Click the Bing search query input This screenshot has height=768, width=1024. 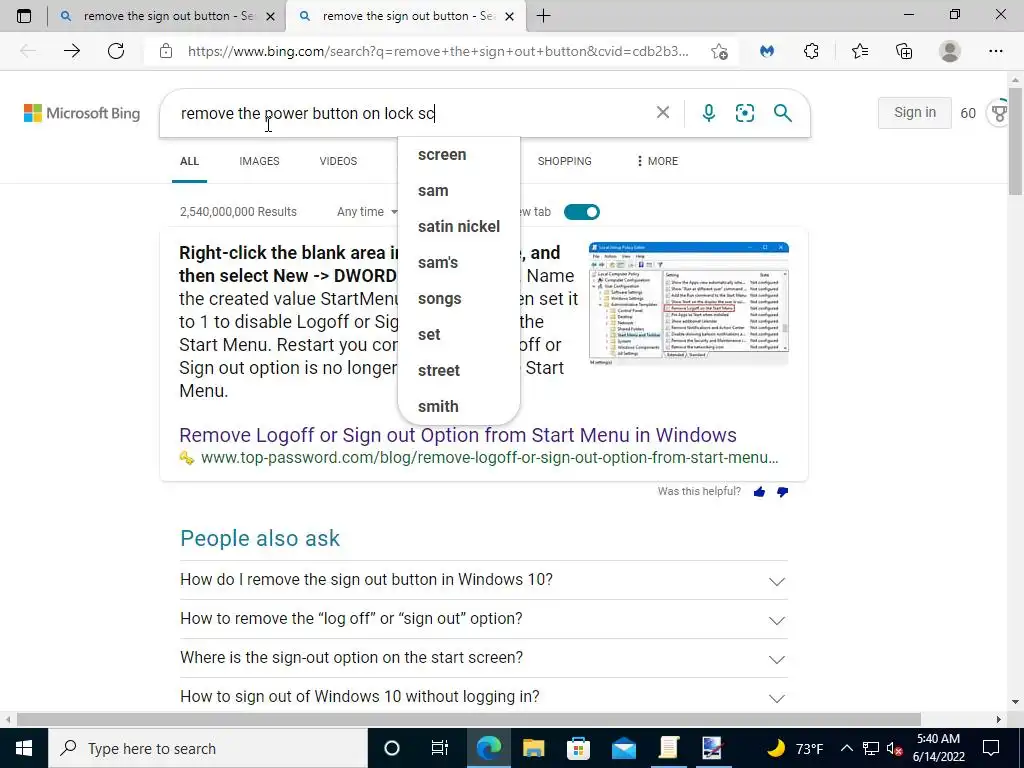411,114
